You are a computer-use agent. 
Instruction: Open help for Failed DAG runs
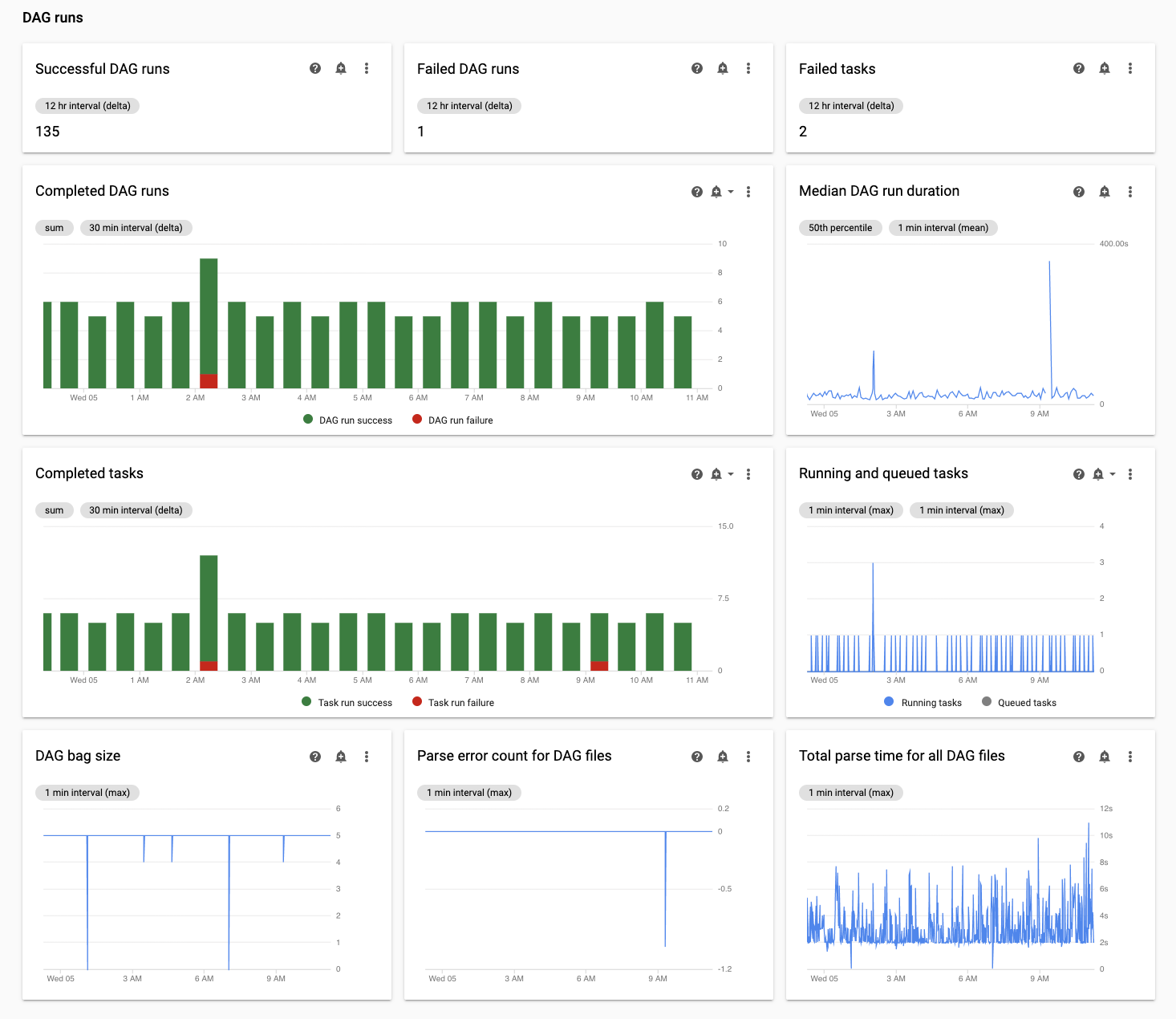[x=697, y=68]
